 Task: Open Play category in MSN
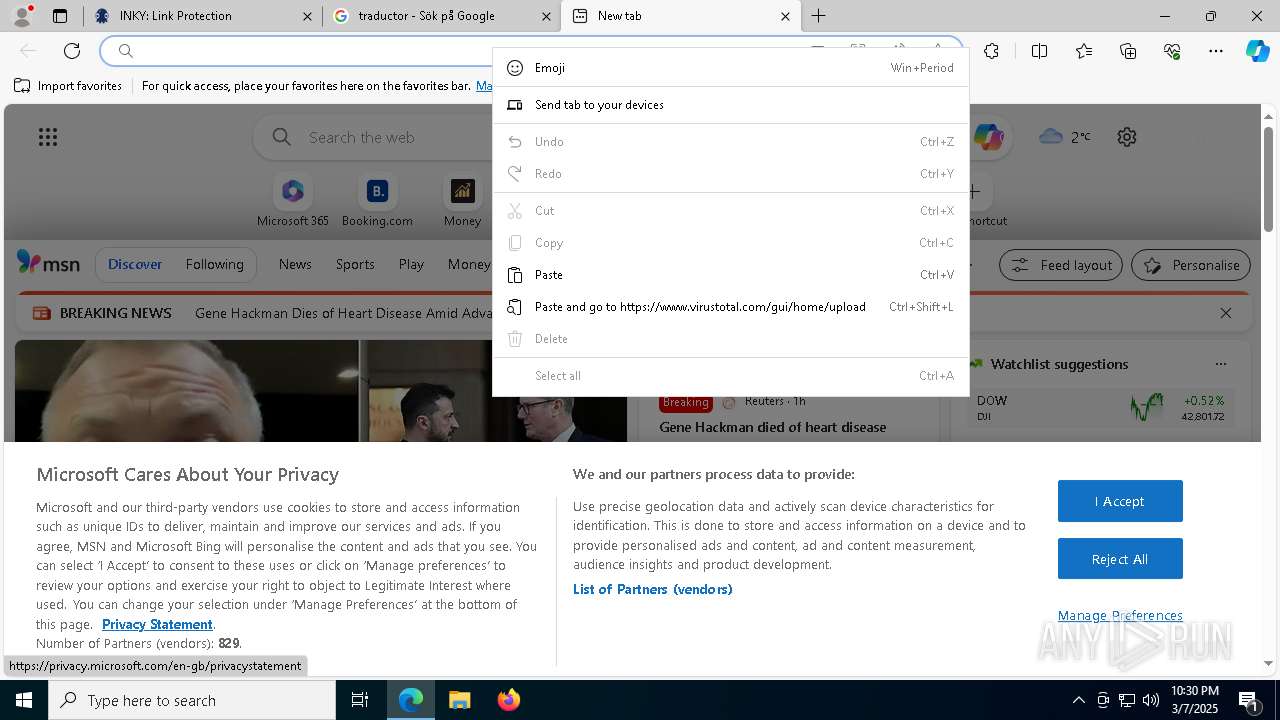pos(411,264)
